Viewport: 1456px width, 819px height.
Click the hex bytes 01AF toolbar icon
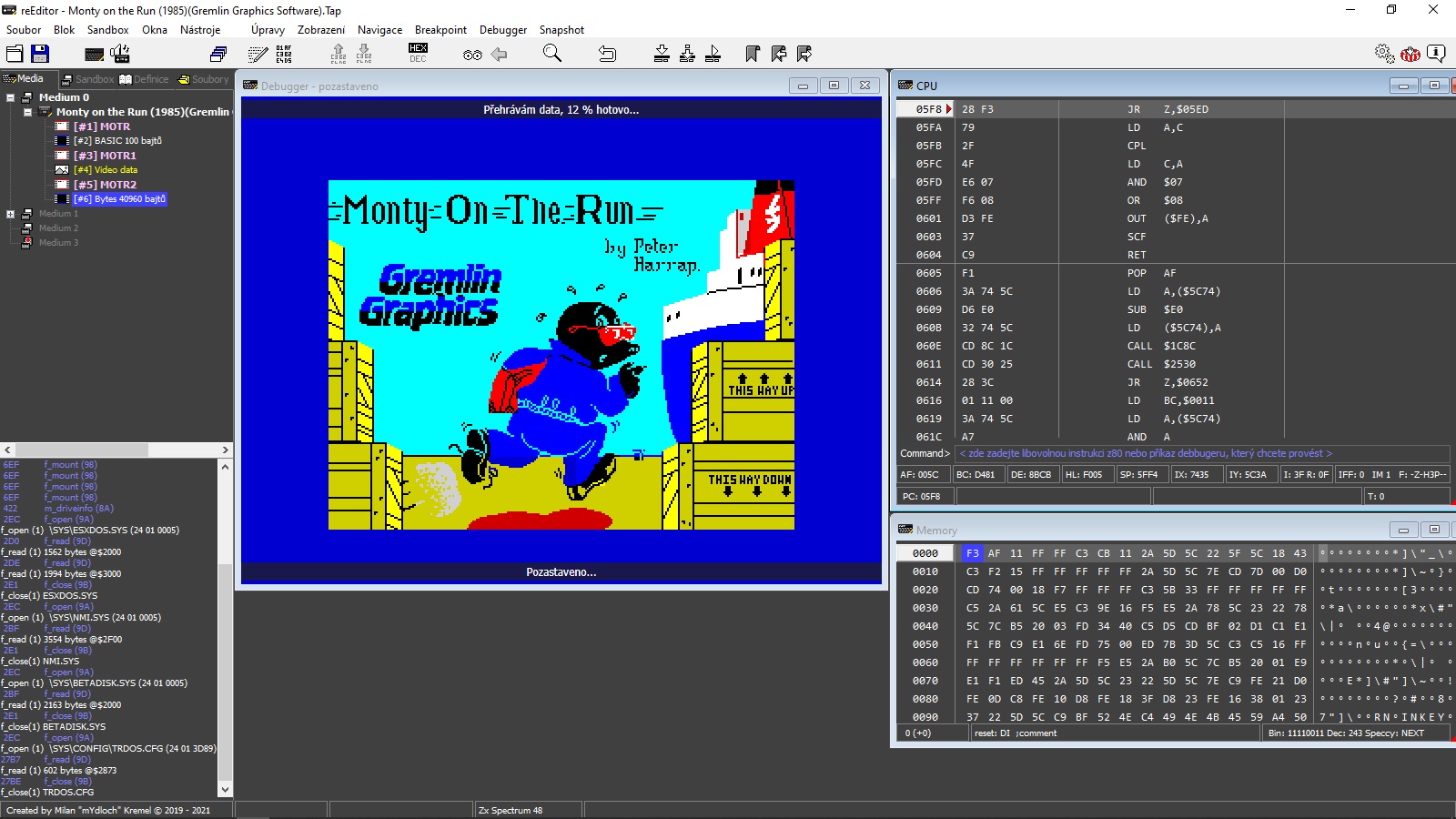tap(284, 55)
